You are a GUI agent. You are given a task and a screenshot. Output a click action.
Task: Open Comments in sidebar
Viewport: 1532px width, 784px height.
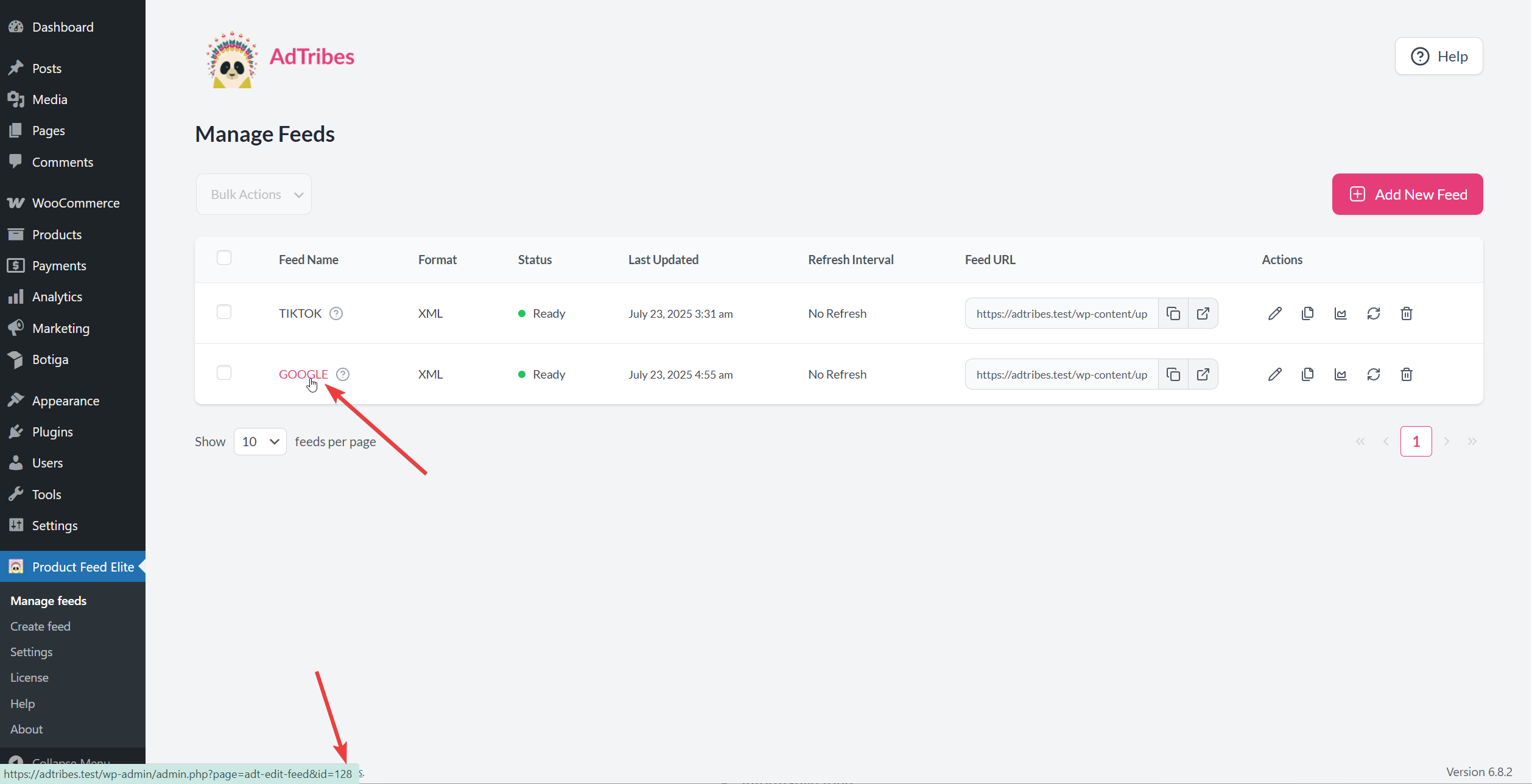point(72,162)
